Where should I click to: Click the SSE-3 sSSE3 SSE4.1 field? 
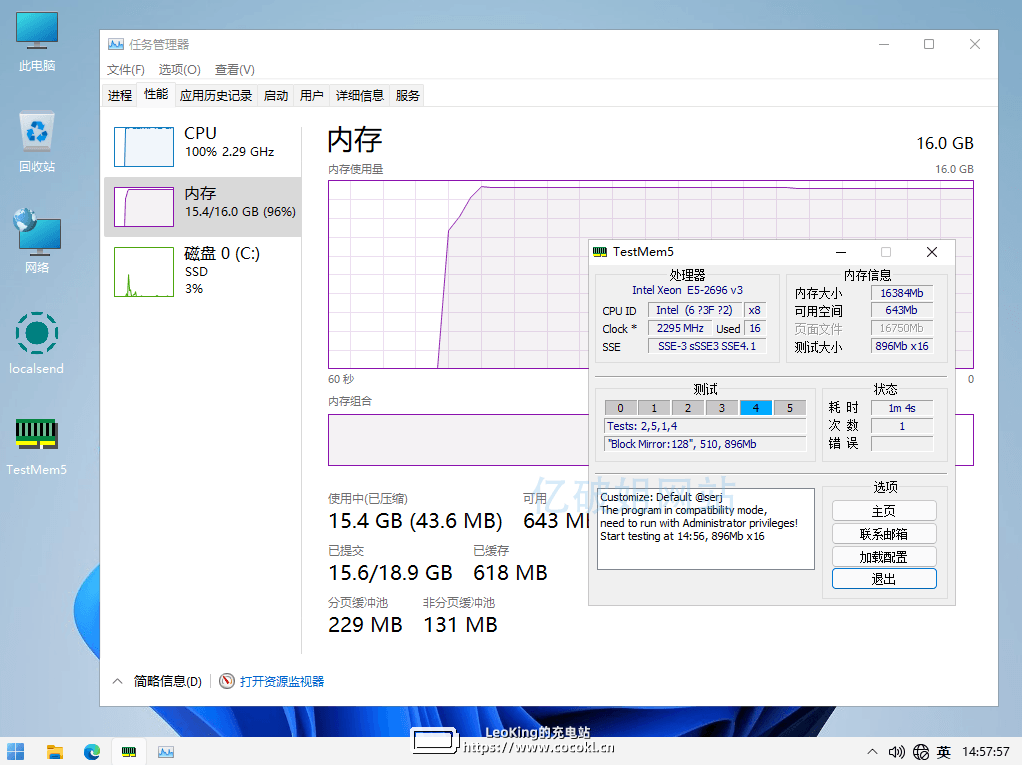point(707,347)
